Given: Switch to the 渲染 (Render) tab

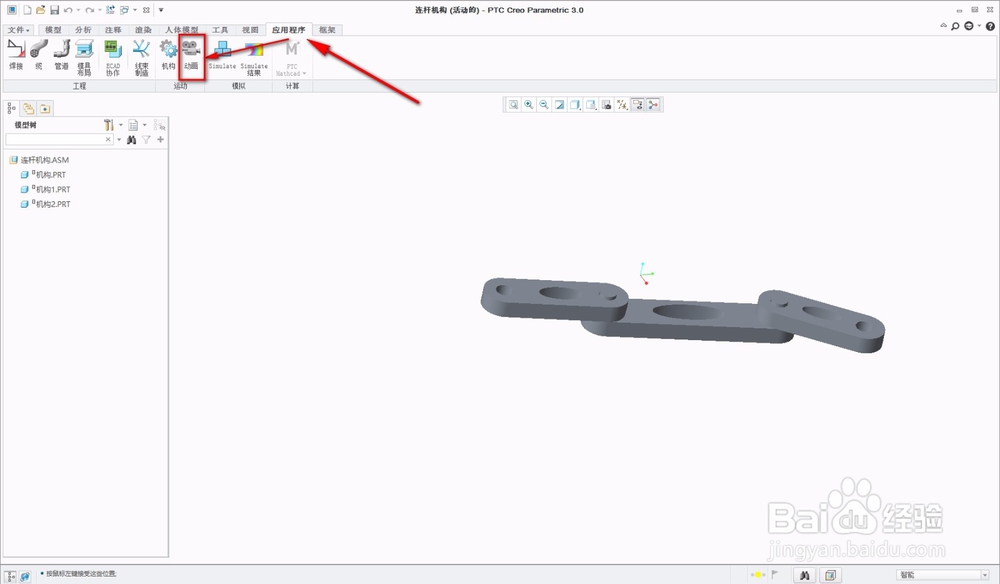Looking at the screenshot, I should 143,30.
